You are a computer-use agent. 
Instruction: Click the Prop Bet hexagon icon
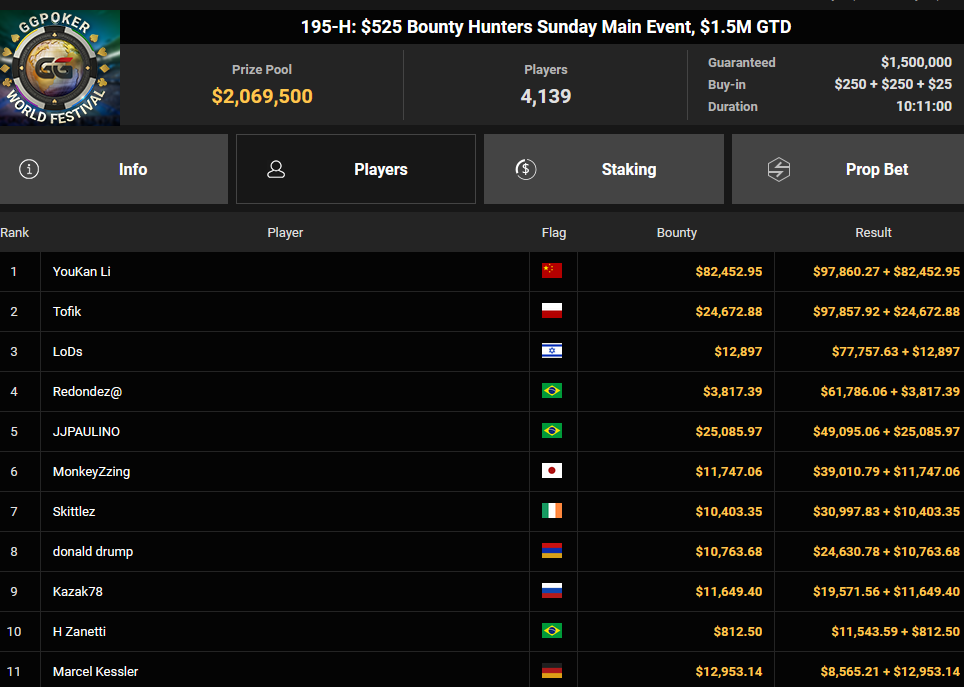point(778,169)
